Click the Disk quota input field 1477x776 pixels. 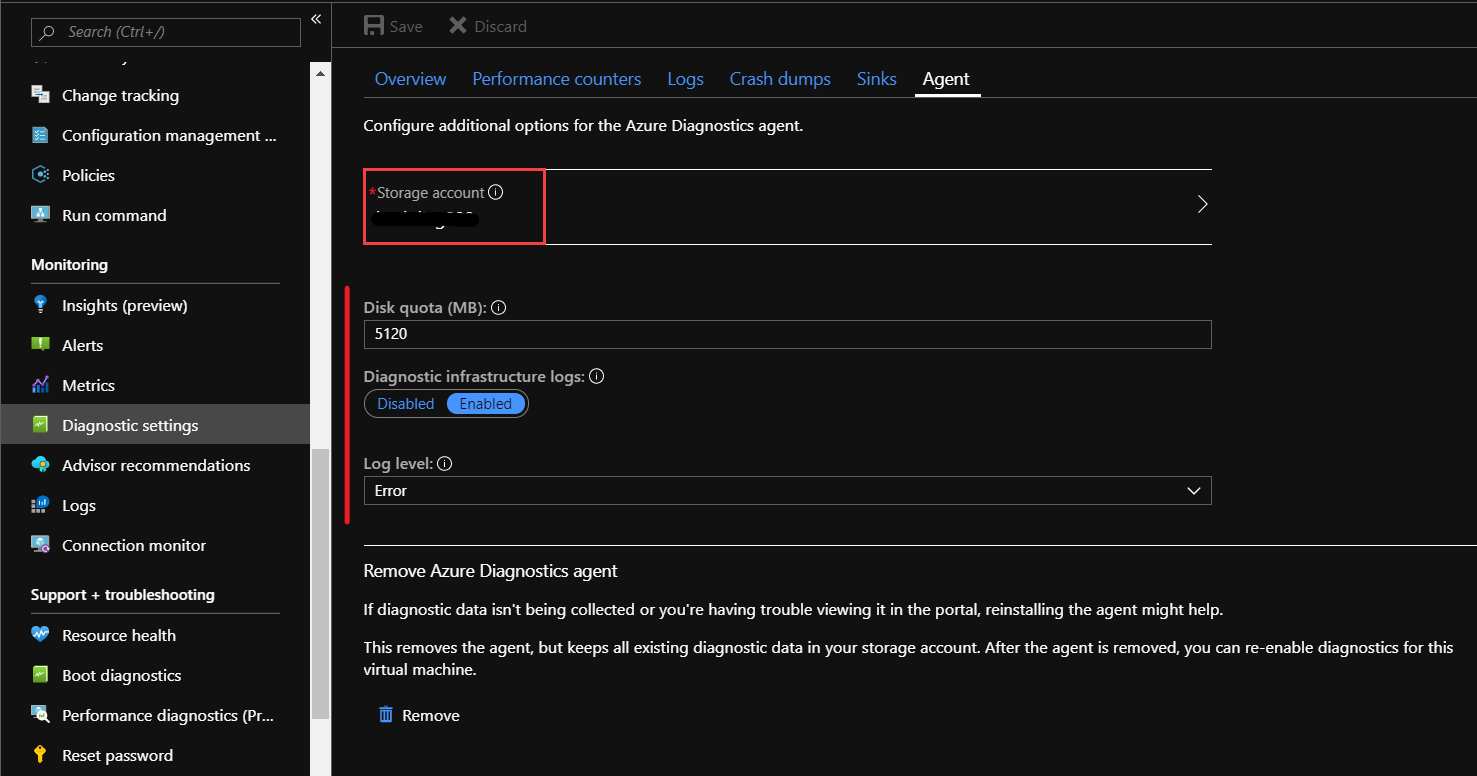[787, 334]
